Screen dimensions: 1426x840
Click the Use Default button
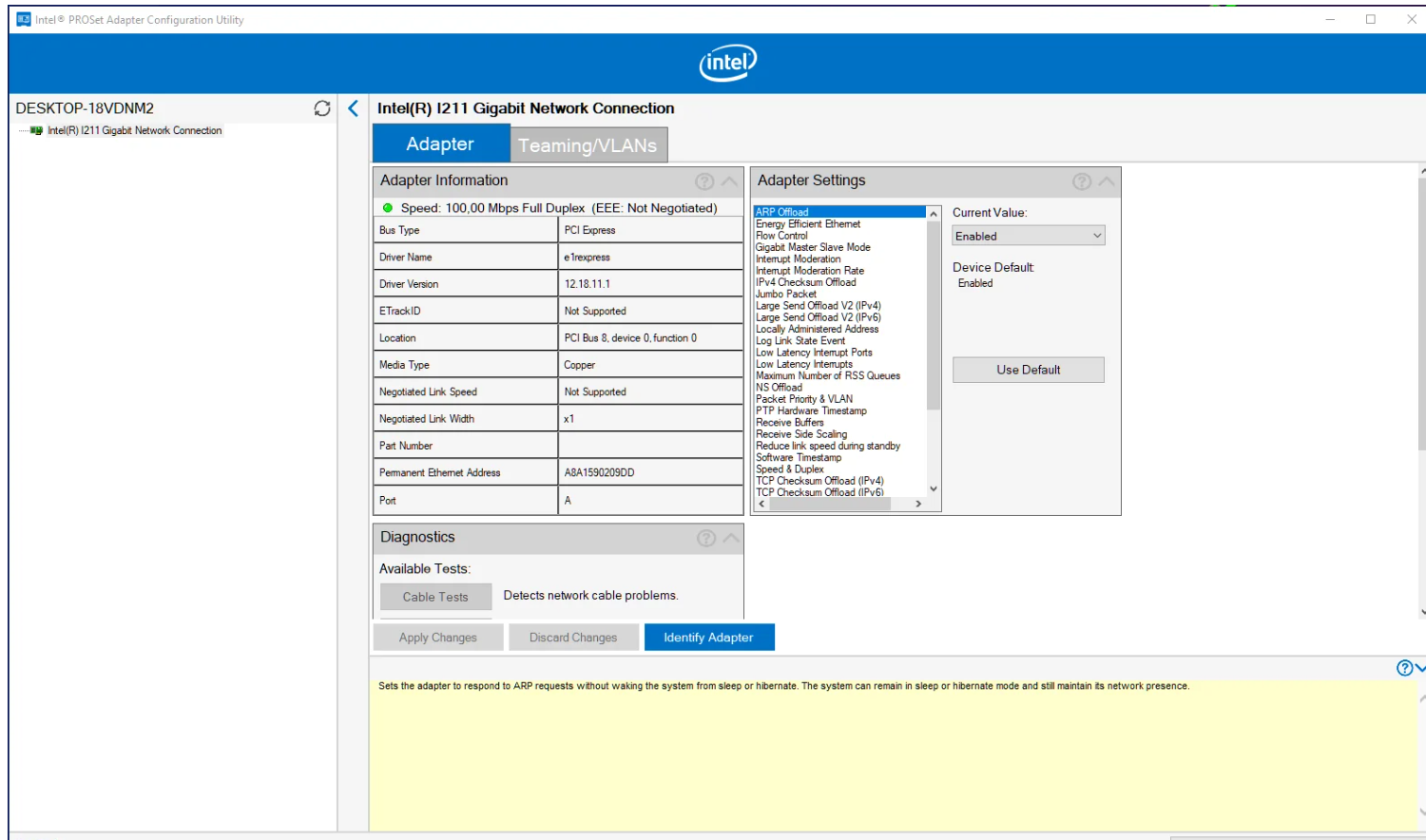click(x=1029, y=370)
